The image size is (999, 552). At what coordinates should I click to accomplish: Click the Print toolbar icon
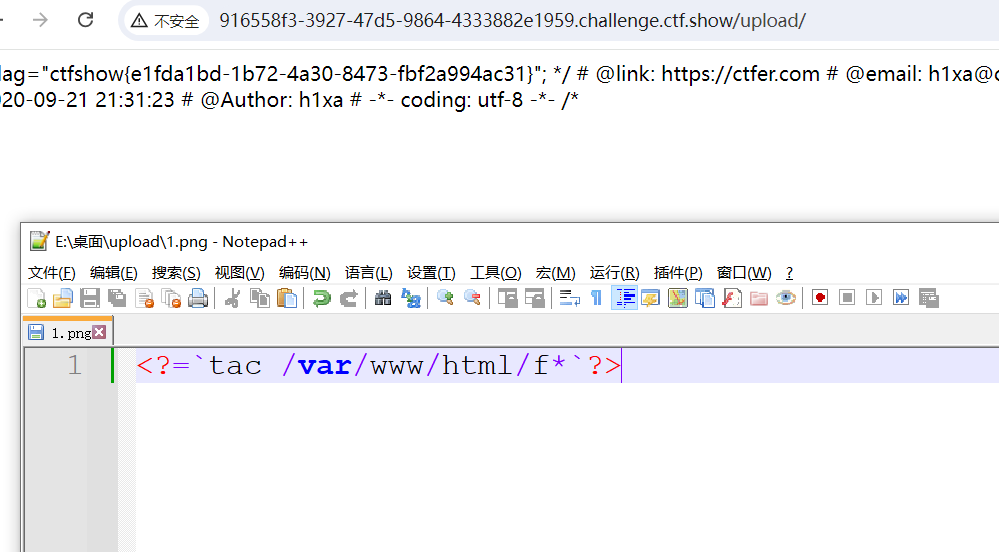click(x=198, y=298)
